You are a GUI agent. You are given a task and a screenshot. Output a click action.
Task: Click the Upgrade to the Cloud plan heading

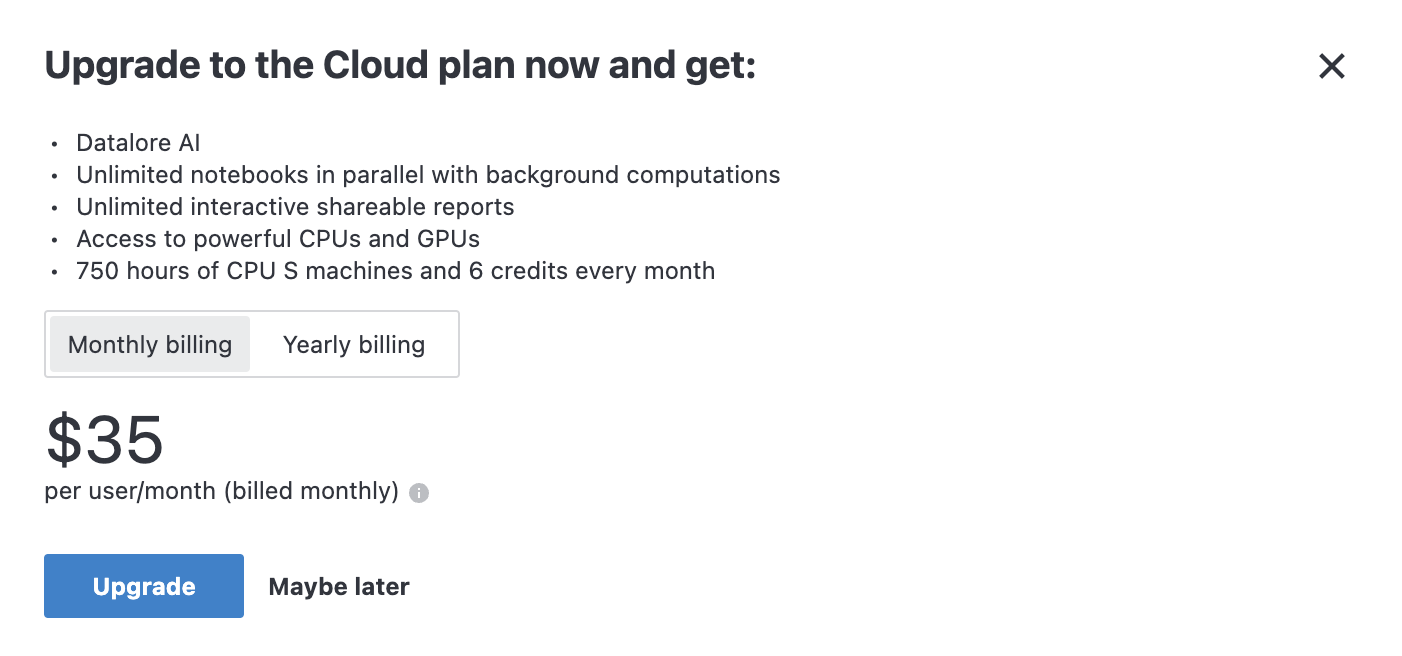coord(400,67)
